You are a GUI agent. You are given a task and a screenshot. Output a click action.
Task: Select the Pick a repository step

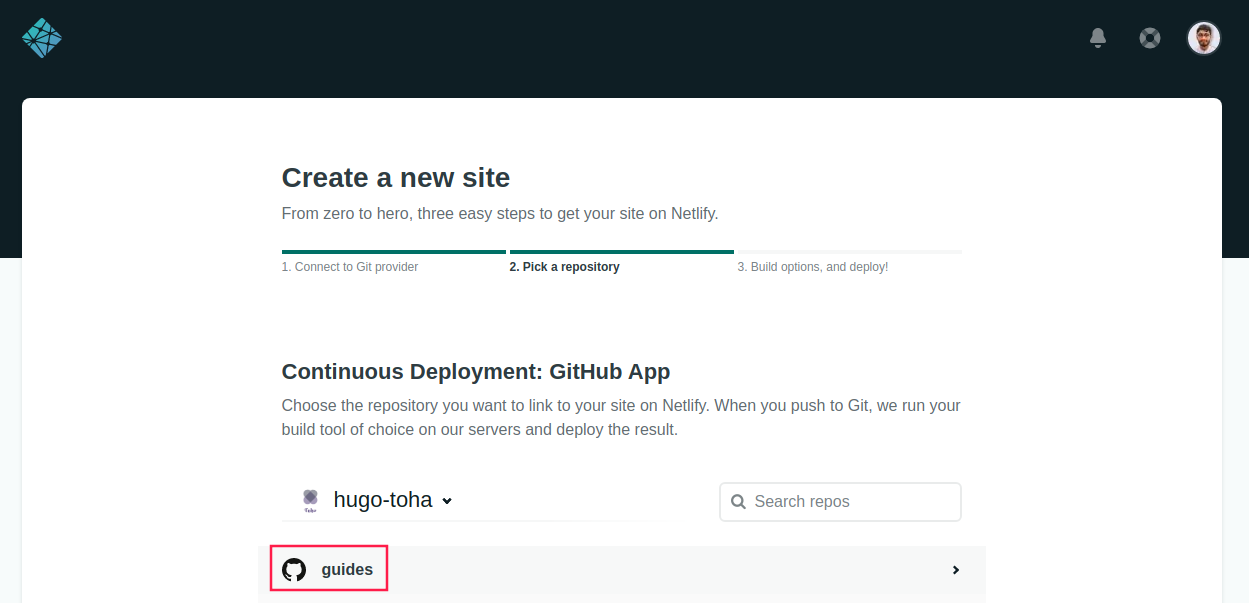click(x=564, y=267)
